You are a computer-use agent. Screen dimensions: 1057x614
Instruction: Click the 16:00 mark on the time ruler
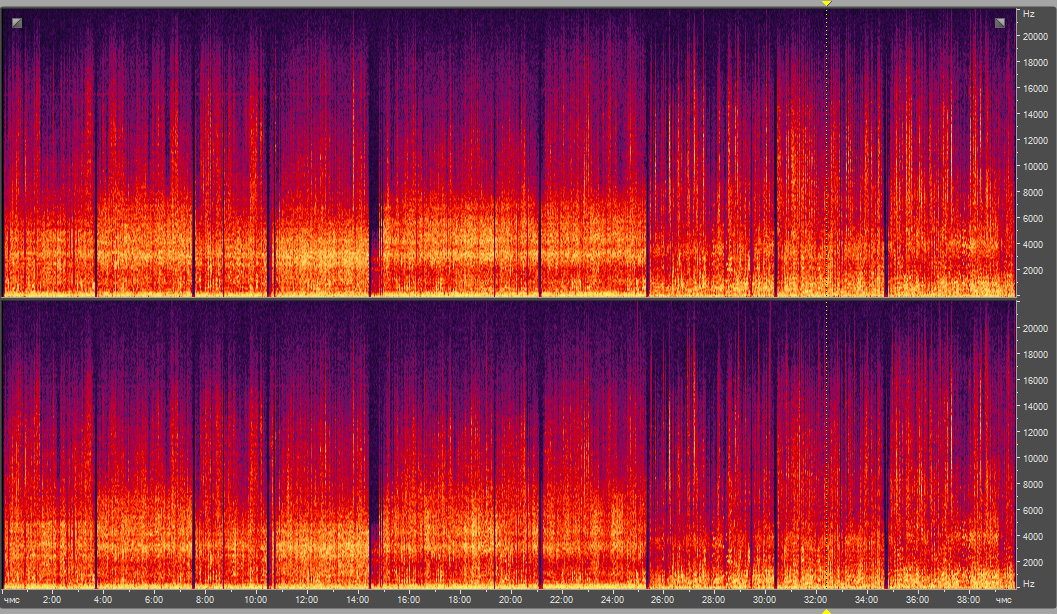point(409,600)
